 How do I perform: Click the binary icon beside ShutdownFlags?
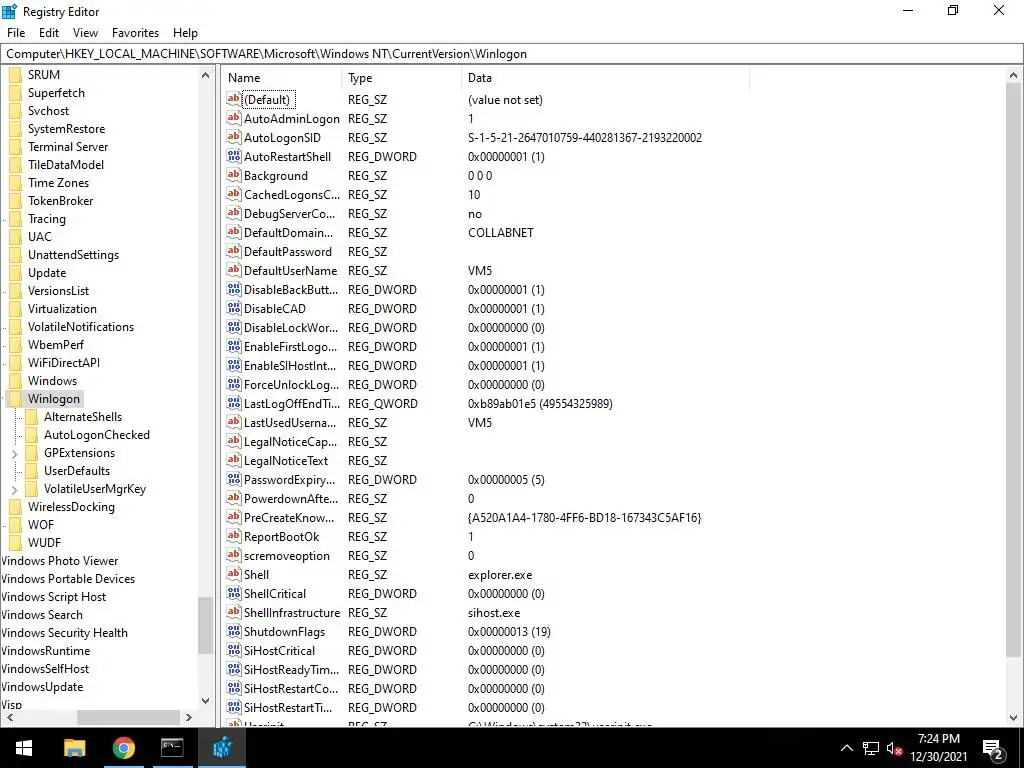[234, 632]
